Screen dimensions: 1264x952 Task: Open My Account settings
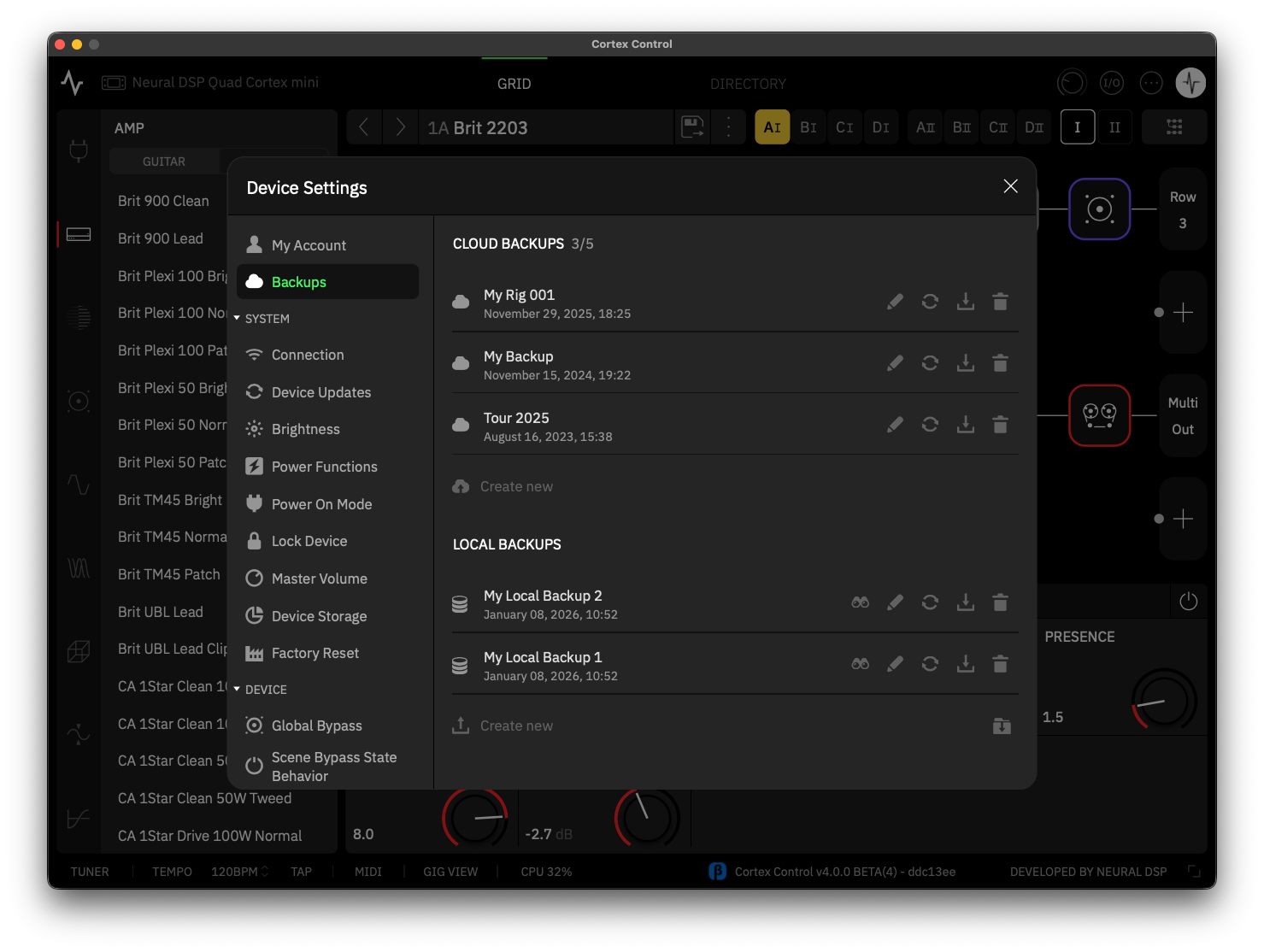[327, 245]
